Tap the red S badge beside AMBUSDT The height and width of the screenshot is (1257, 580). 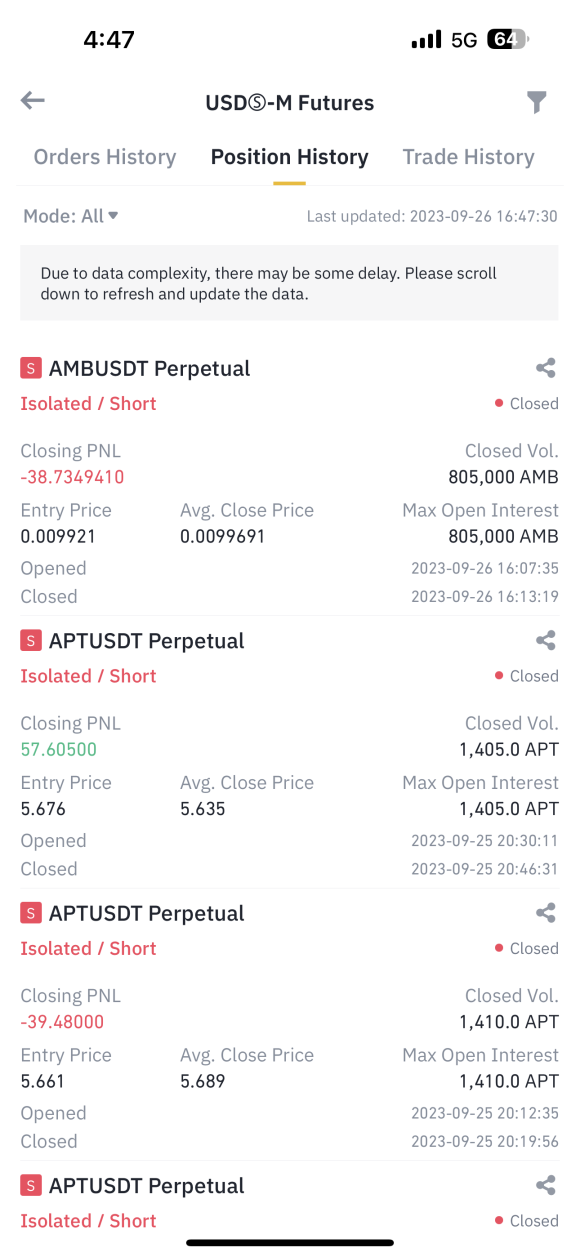31,368
